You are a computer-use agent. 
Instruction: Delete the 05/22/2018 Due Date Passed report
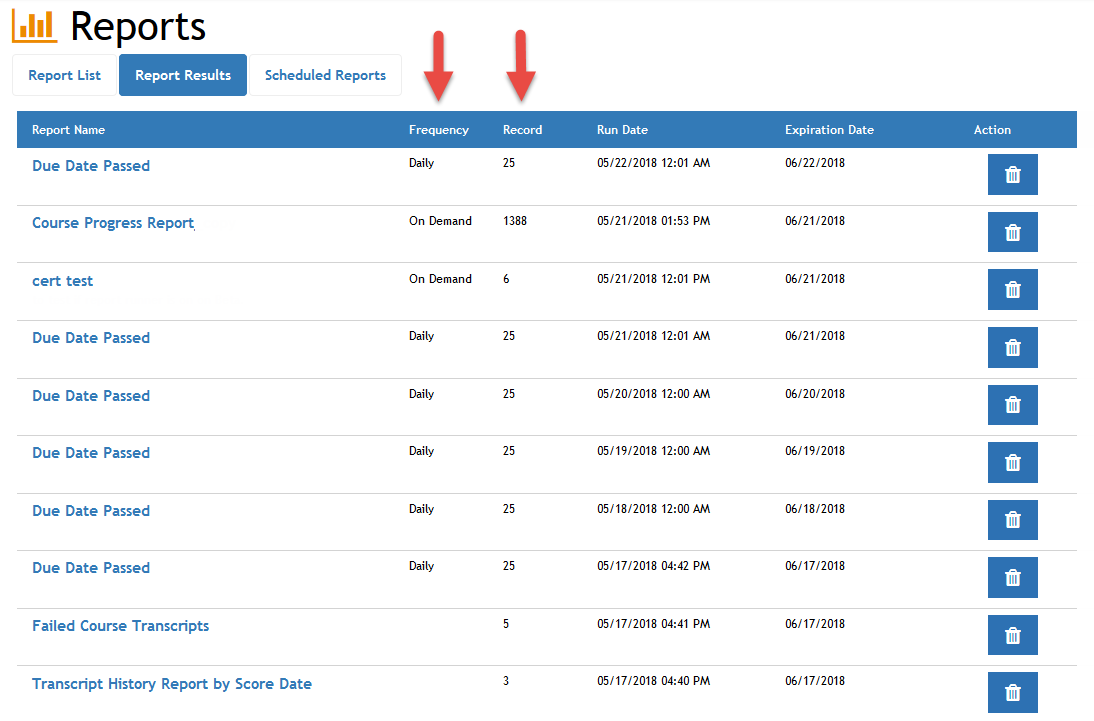[1012, 175]
